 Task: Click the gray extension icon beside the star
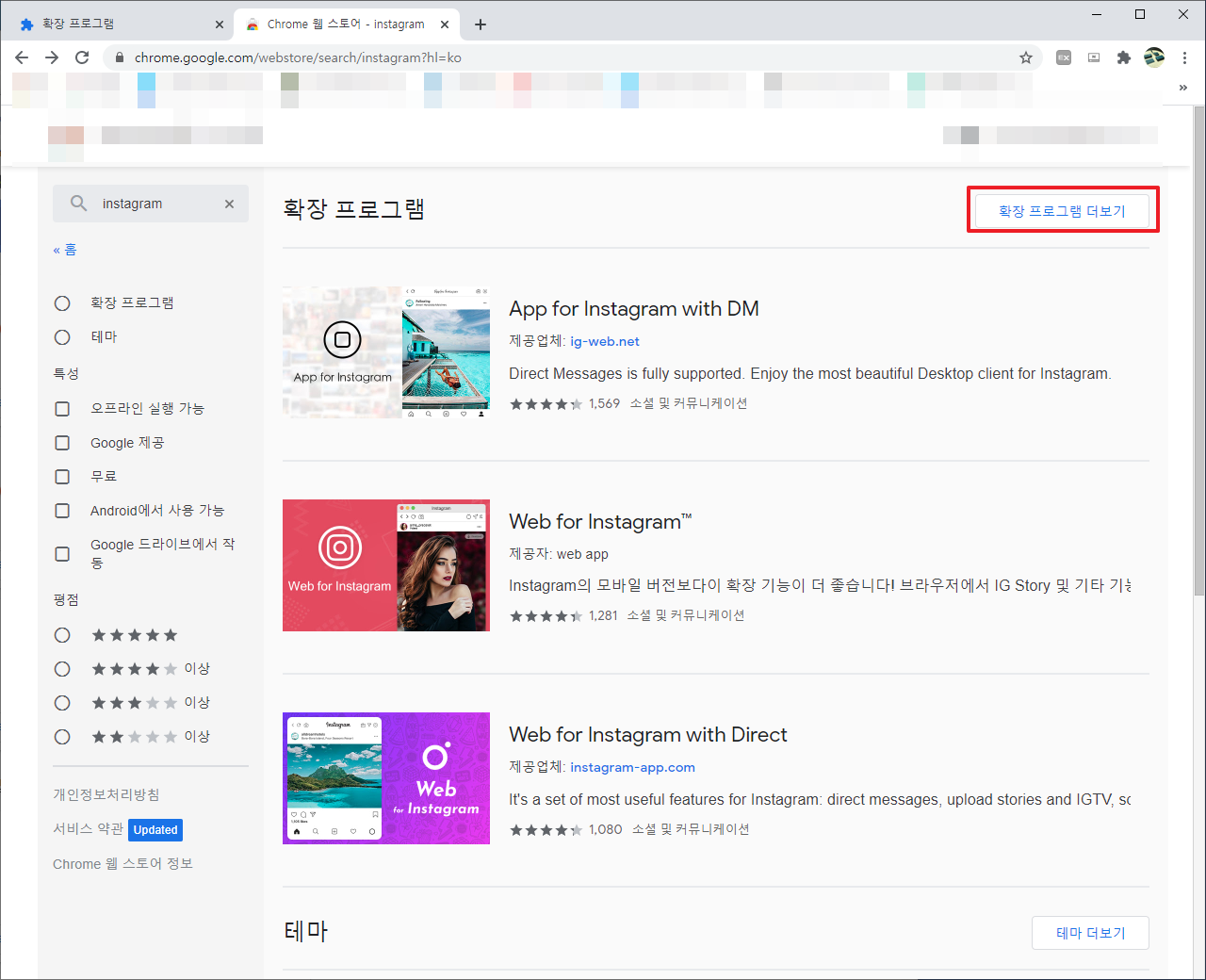click(x=1064, y=57)
